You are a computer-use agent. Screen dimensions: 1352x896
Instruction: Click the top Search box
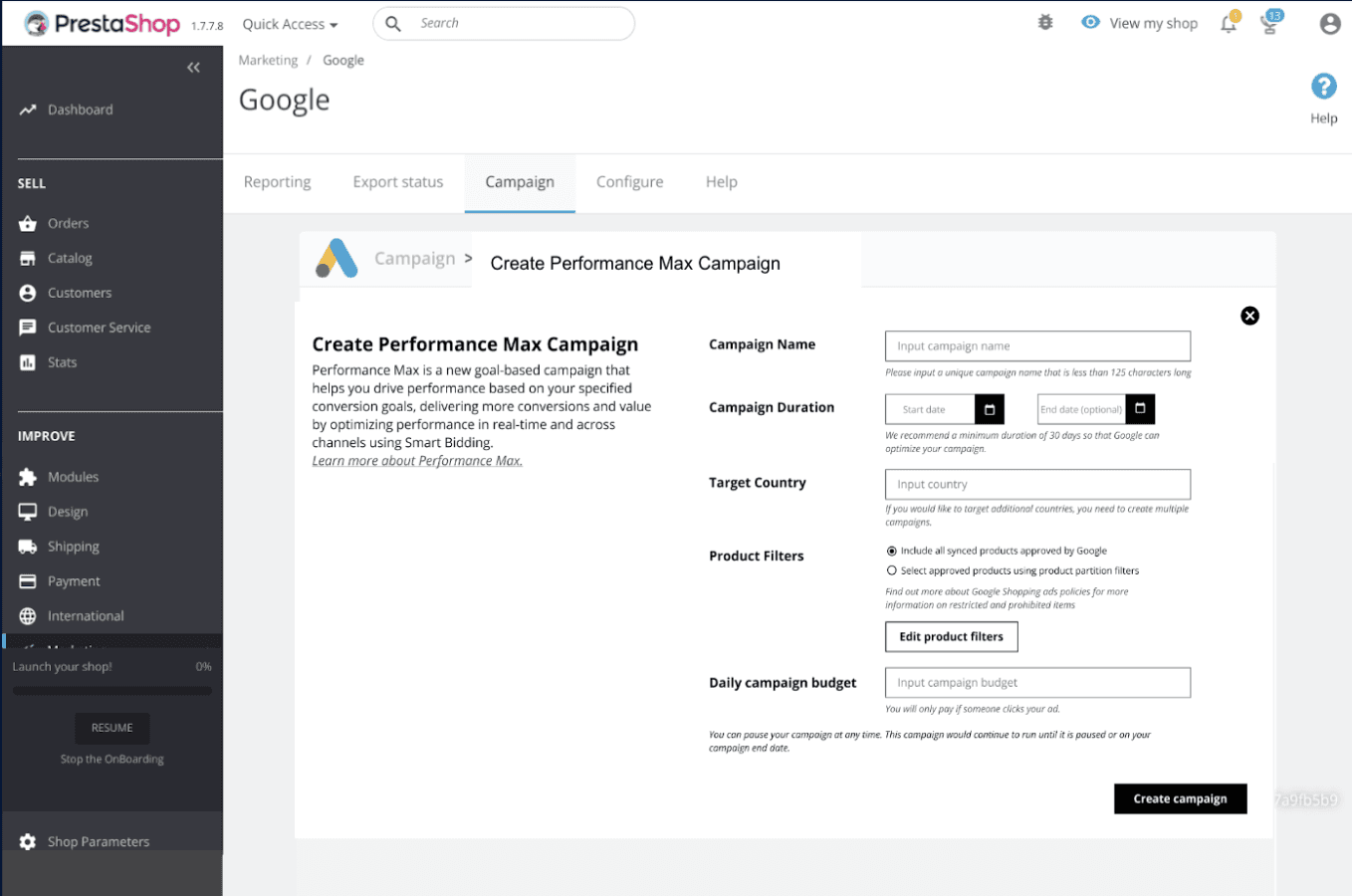pos(504,24)
